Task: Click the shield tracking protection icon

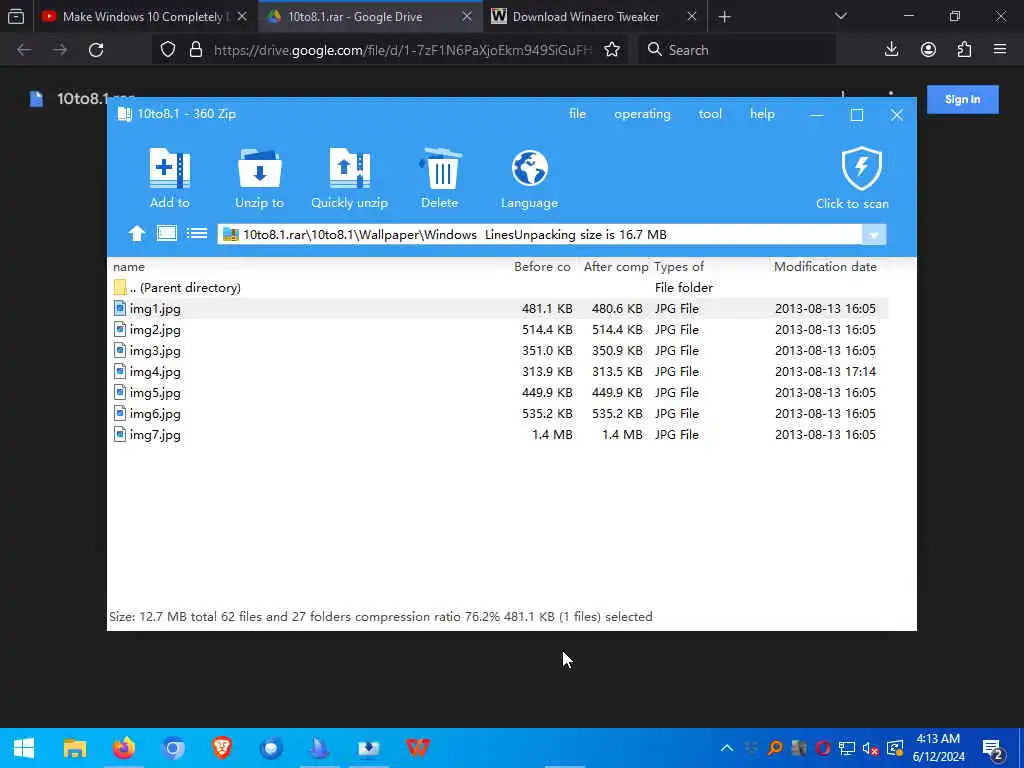Action: pyautogui.click(x=168, y=50)
